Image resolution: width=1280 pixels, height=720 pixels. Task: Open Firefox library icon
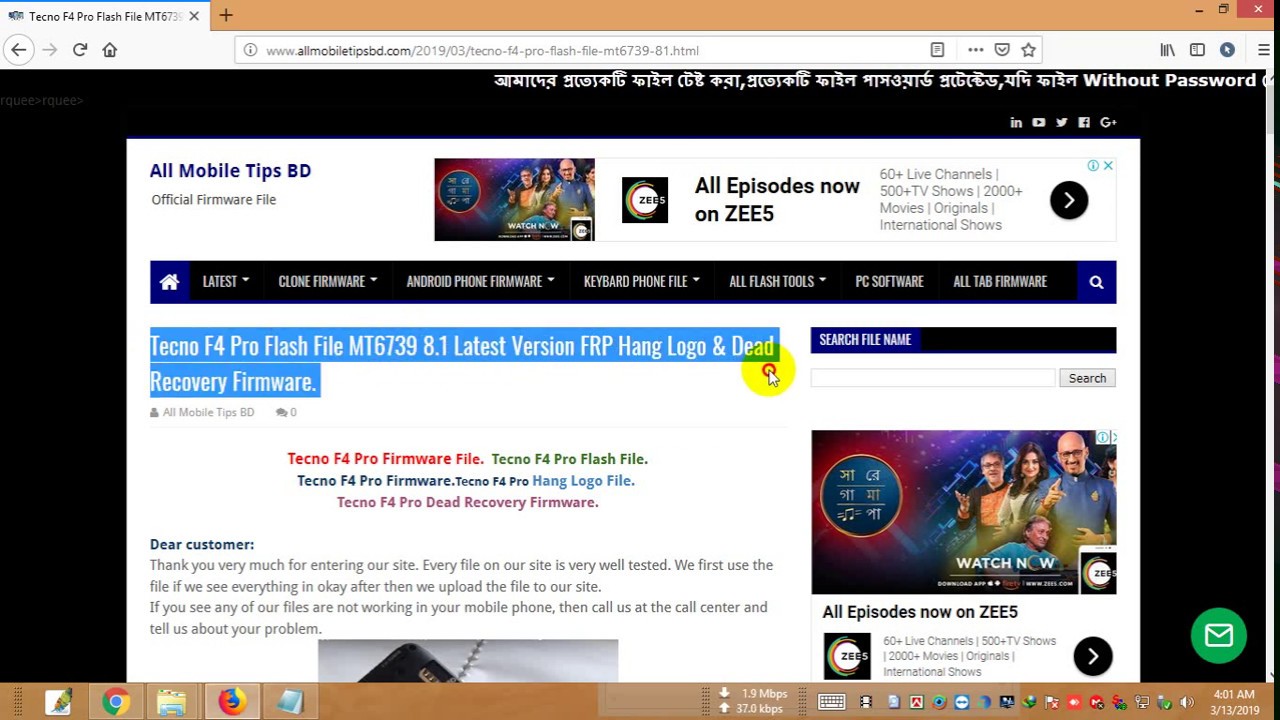click(x=1167, y=50)
